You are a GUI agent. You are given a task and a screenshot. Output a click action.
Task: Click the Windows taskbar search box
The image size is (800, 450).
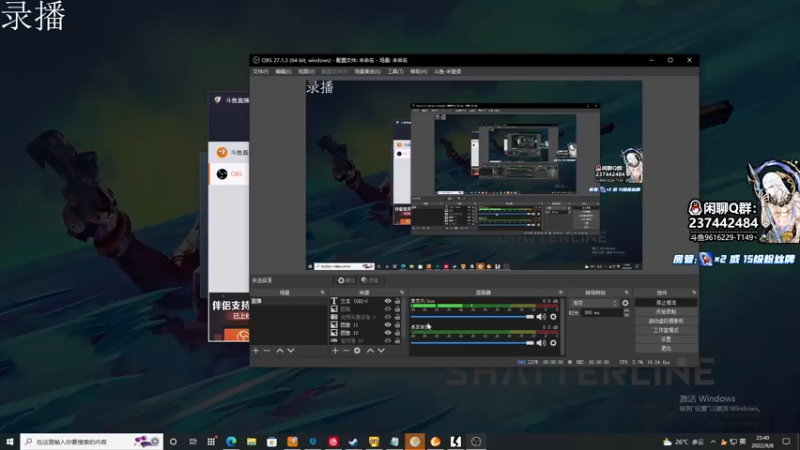91,441
